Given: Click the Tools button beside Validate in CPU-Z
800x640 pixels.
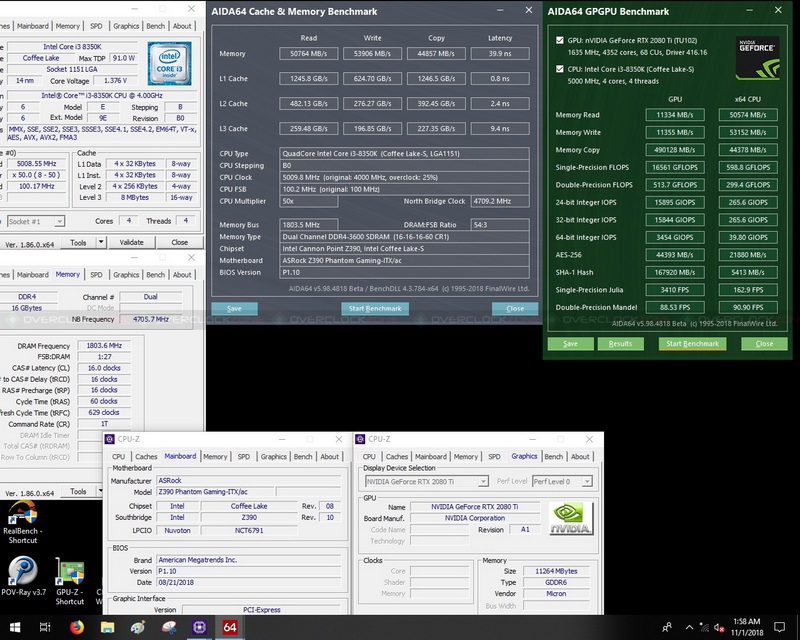Looking at the screenshot, I should [78, 242].
